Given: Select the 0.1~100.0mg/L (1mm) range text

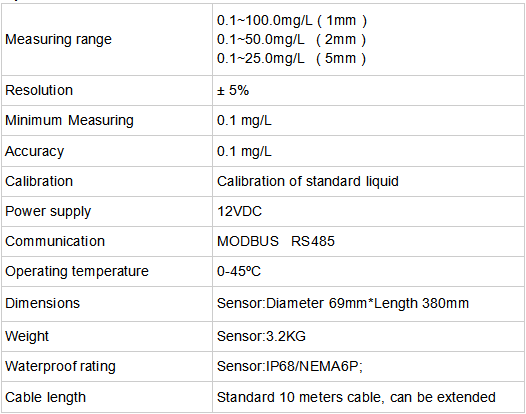Looking at the screenshot, I should point(292,20).
